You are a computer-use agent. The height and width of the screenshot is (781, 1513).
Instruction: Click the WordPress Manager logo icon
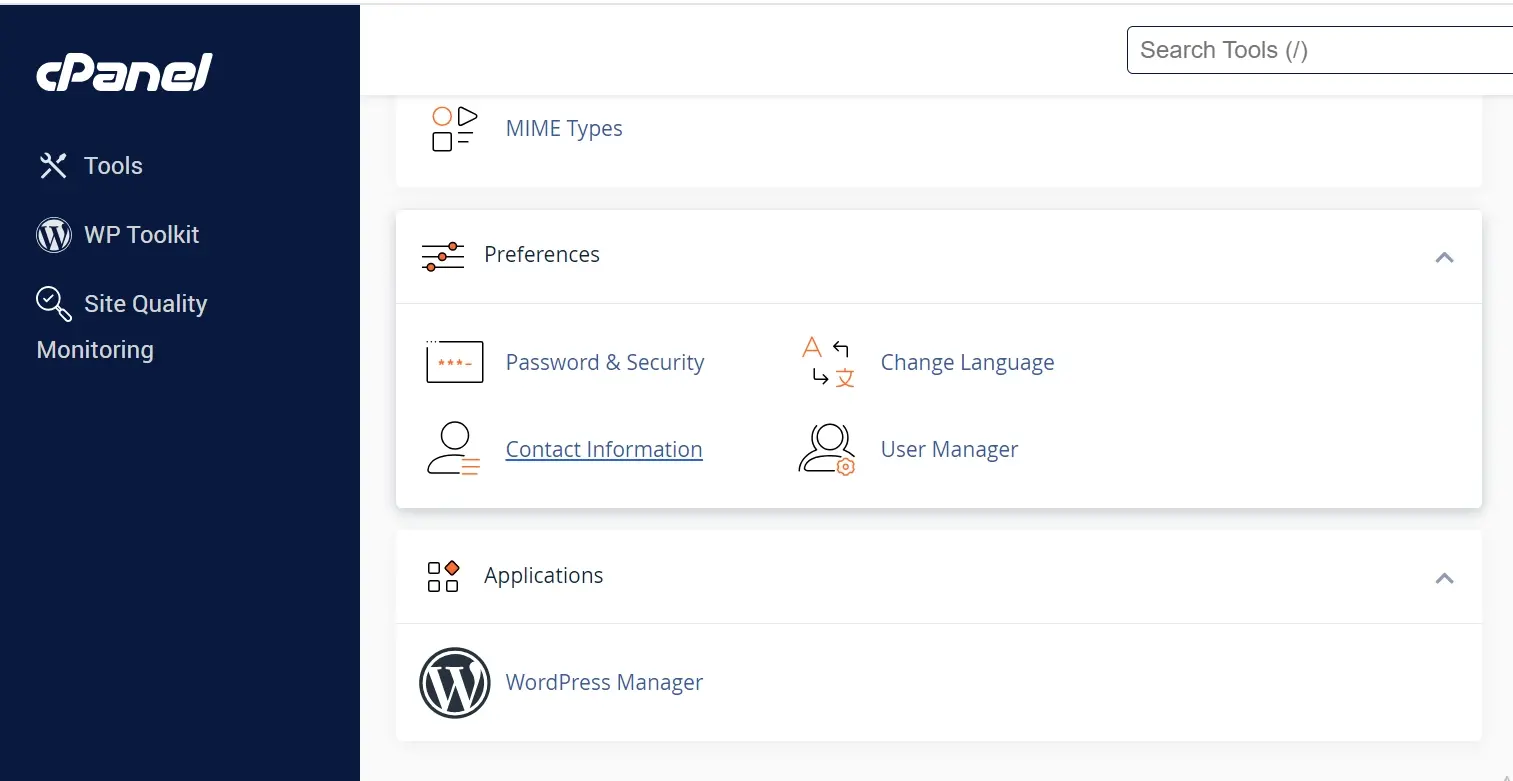pos(455,683)
